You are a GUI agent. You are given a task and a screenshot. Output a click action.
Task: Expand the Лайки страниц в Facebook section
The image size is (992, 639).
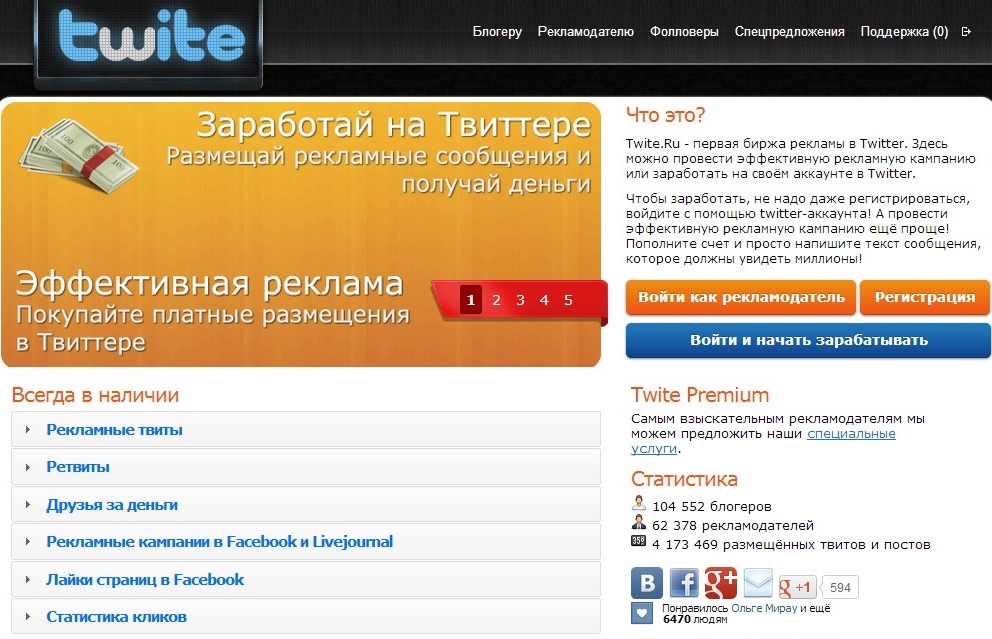[306, 579]
